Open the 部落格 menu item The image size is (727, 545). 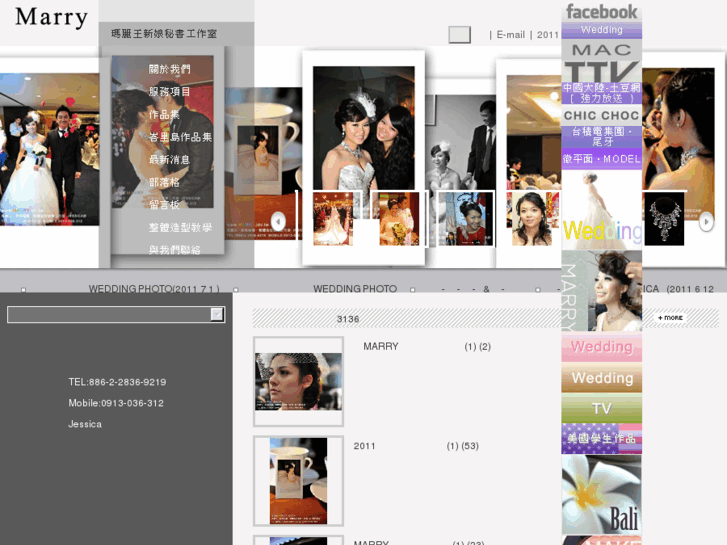[164, 182]
